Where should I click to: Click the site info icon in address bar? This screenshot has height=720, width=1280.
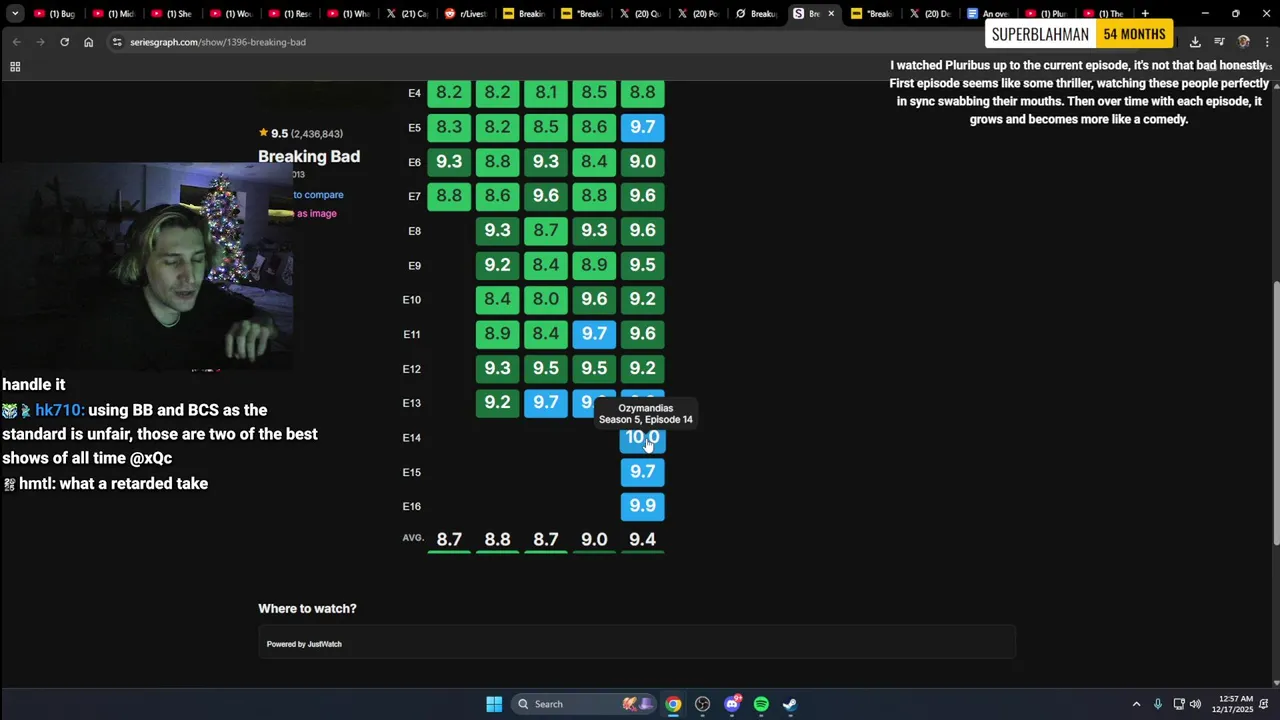(117, 42)
